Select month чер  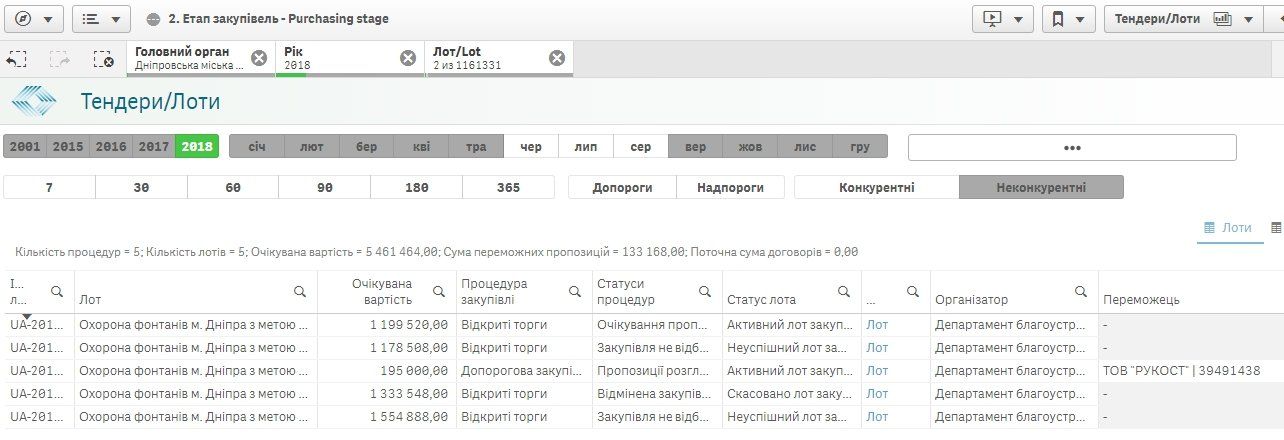tap(531, 146)
